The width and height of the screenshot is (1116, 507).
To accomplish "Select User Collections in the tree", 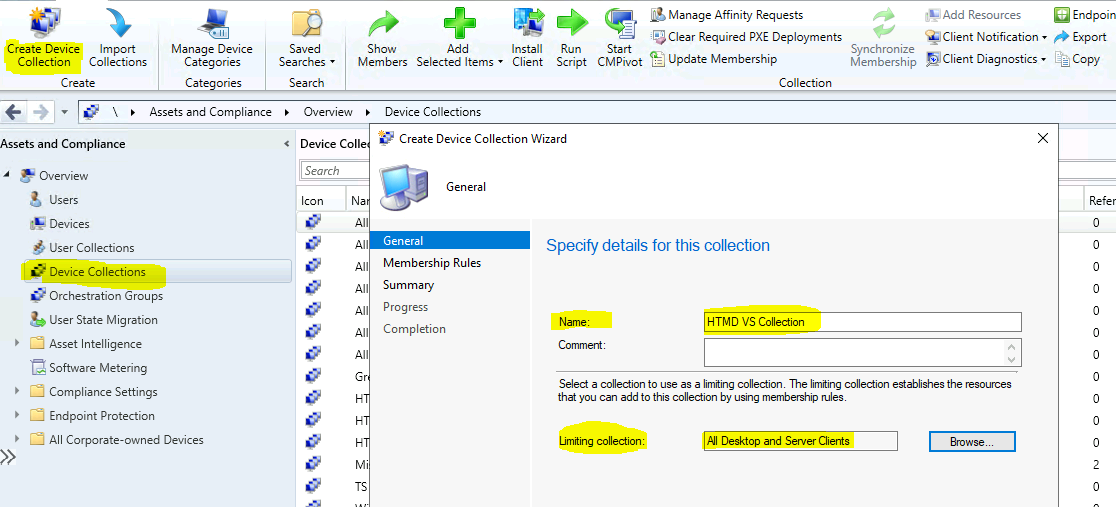I will tap(92, 248).
